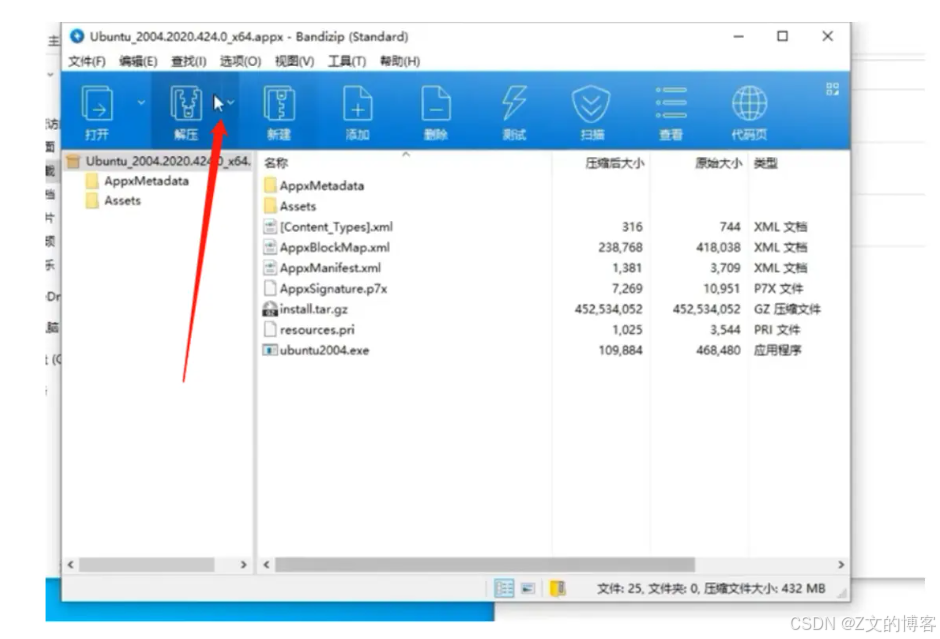This screenshot has width=940, height=639.
Task: Click the 删除 delete toolbar icon
Action: 436,113
